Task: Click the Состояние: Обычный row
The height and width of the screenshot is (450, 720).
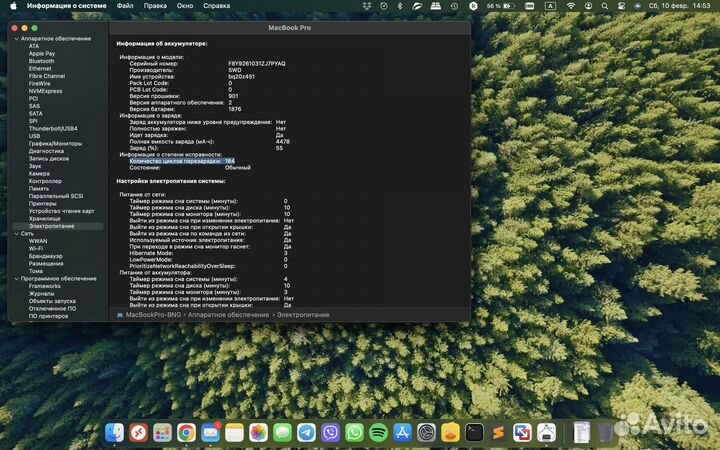Action: (190, 168)
